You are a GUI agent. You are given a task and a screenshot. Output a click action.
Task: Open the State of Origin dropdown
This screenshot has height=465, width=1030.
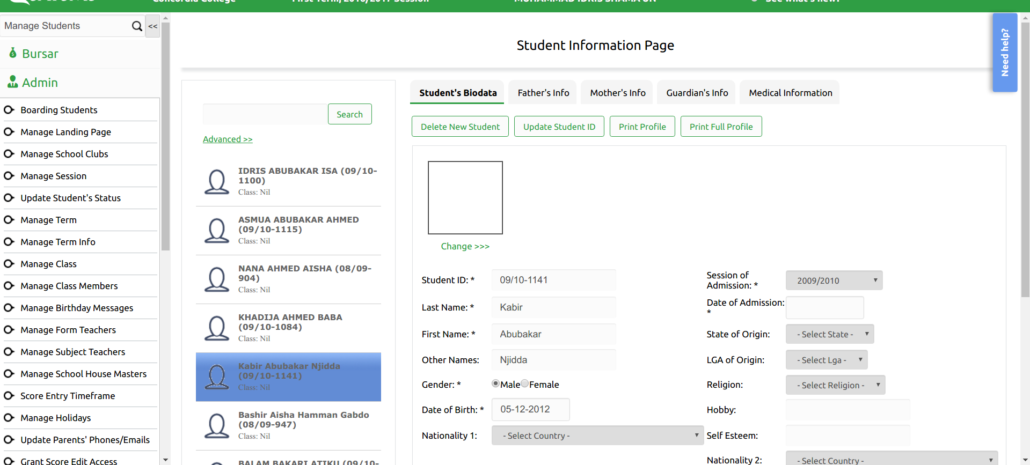(830, 334)
